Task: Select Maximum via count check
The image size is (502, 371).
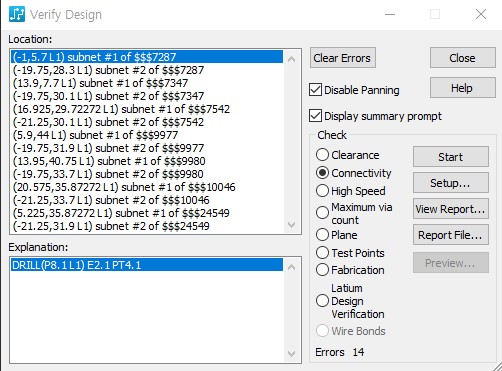Action: [322, 213]
